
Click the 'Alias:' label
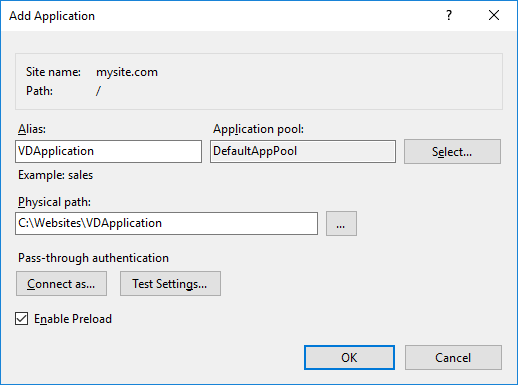point(32,129)
